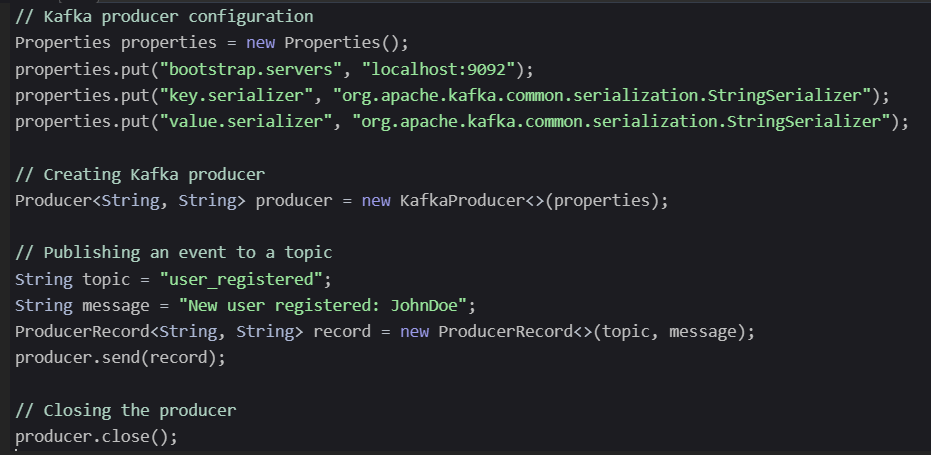The height and width of the screenshot is (455, 931).
Task: Click the comment "// Publishing an event to a topic"
Action: 173,252
